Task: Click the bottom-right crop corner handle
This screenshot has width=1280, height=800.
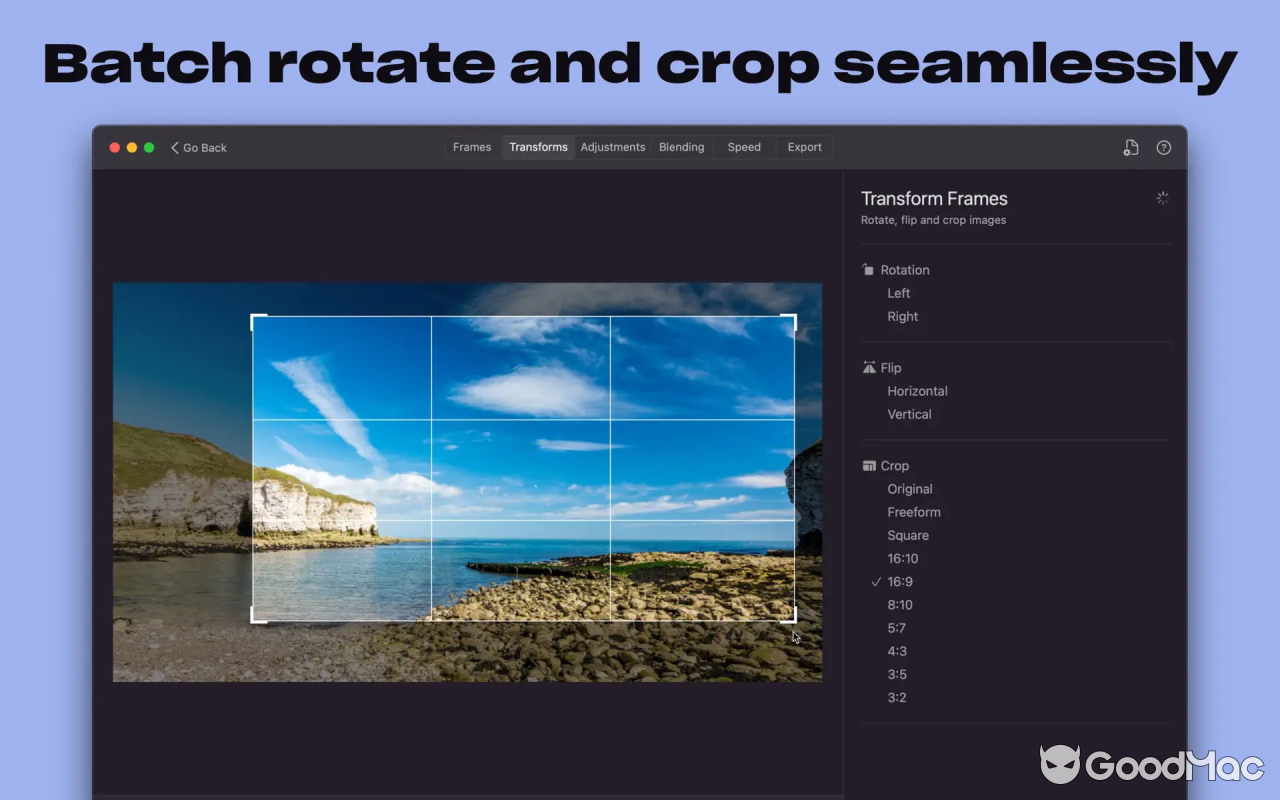Action: (794, 619)
